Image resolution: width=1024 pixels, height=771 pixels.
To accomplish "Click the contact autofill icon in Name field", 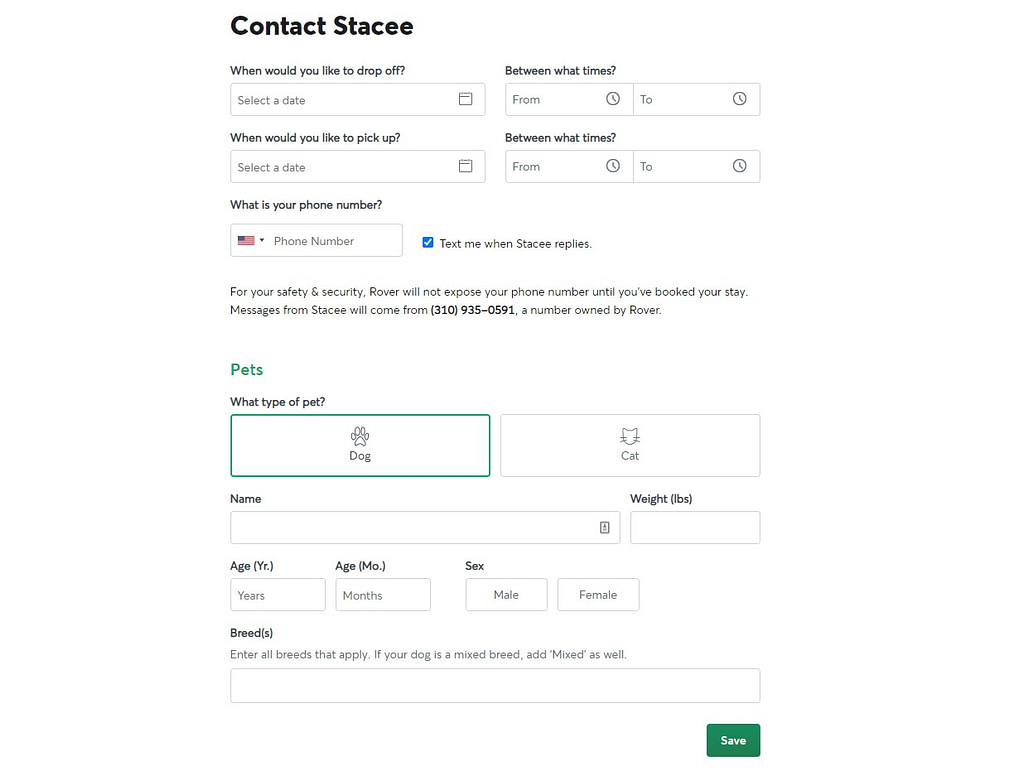I will tap(605, 527).
